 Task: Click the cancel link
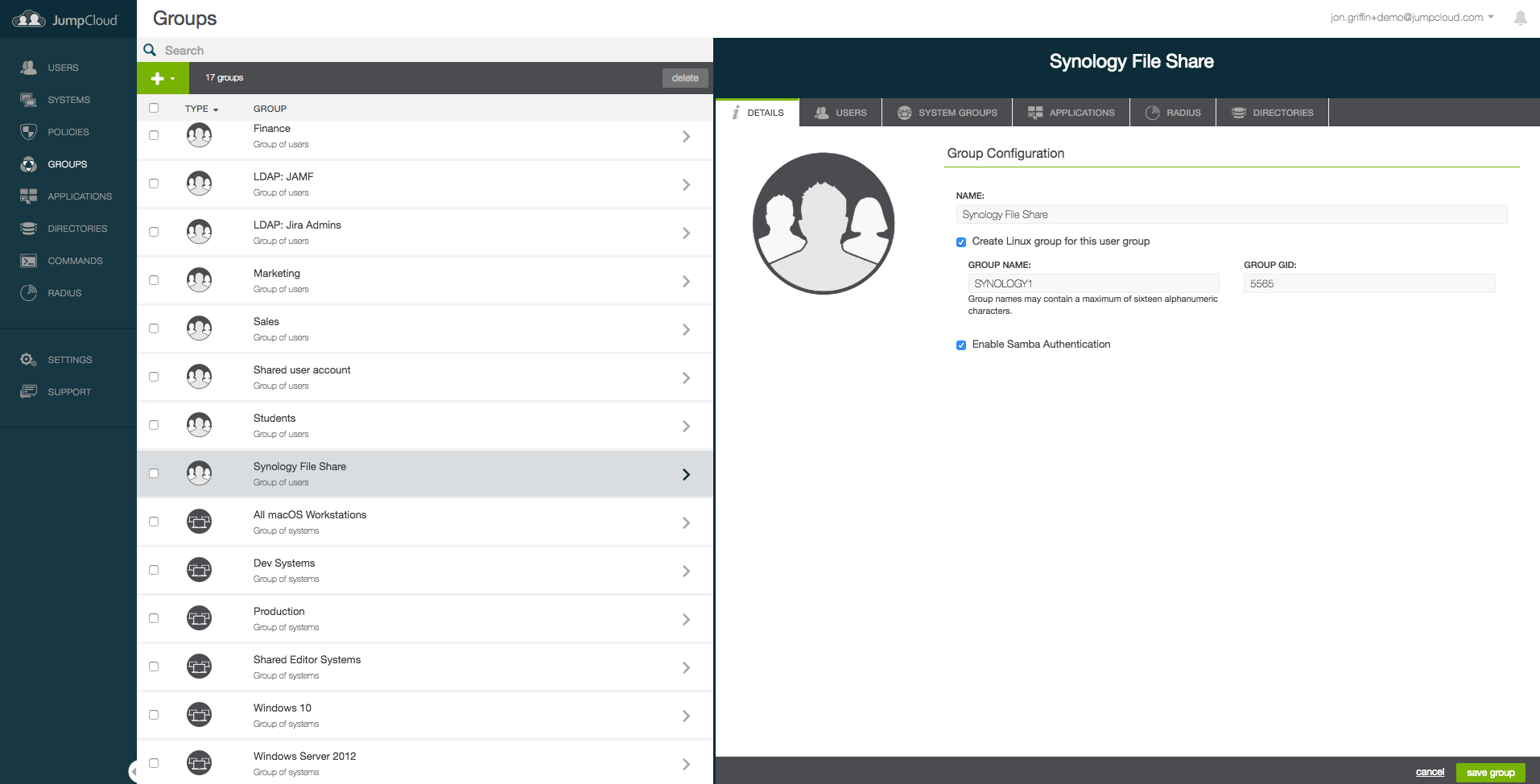tap(1430, 773)
